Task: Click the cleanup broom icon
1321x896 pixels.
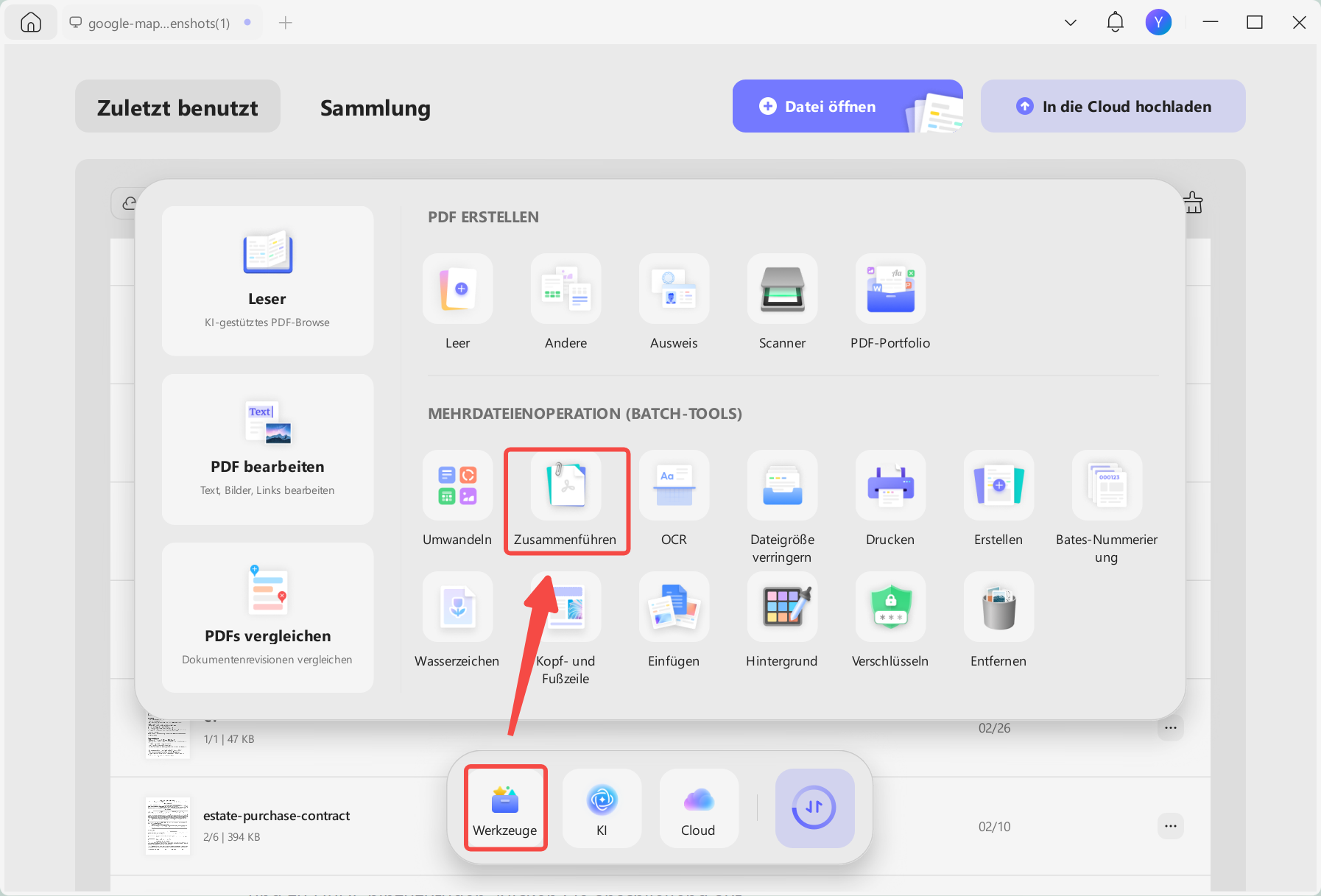Action: 1194,202
